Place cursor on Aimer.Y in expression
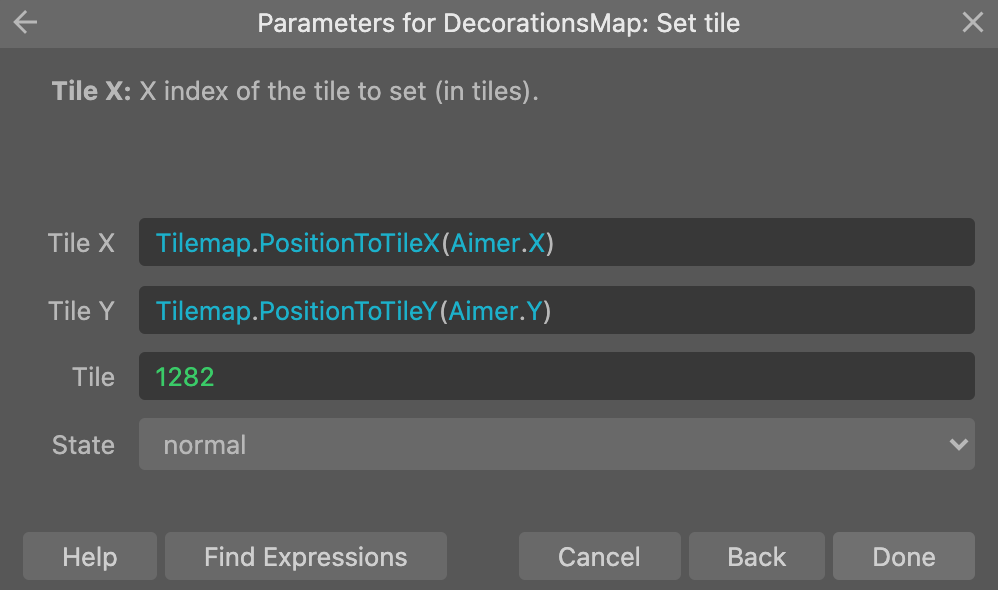The width and height of the screenshot is (998, 590). tap(495, 311)
